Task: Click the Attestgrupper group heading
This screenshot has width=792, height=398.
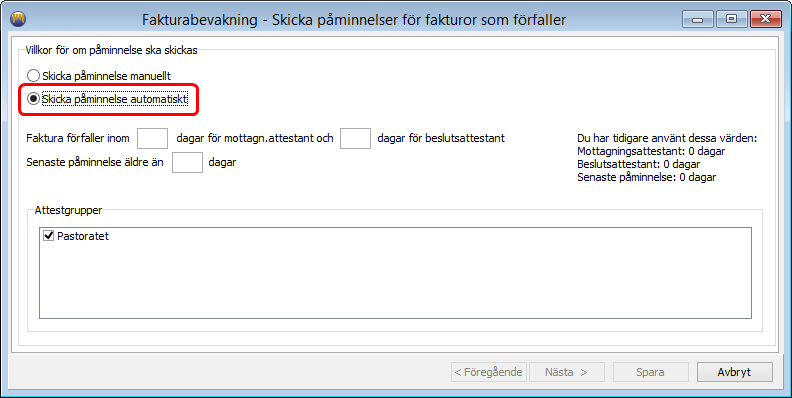Action: click(68, 211)
